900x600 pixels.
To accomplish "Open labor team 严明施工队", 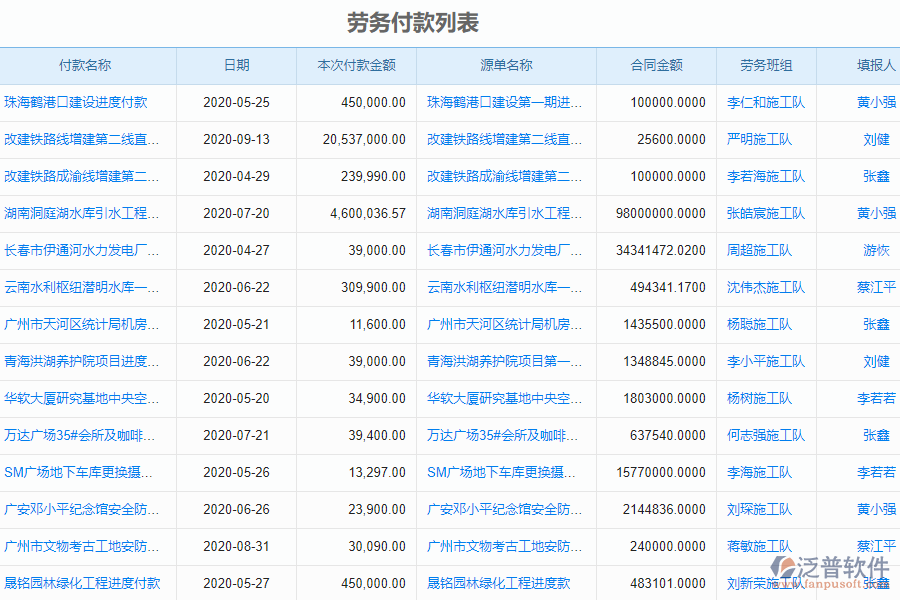I will coord(759,140).
